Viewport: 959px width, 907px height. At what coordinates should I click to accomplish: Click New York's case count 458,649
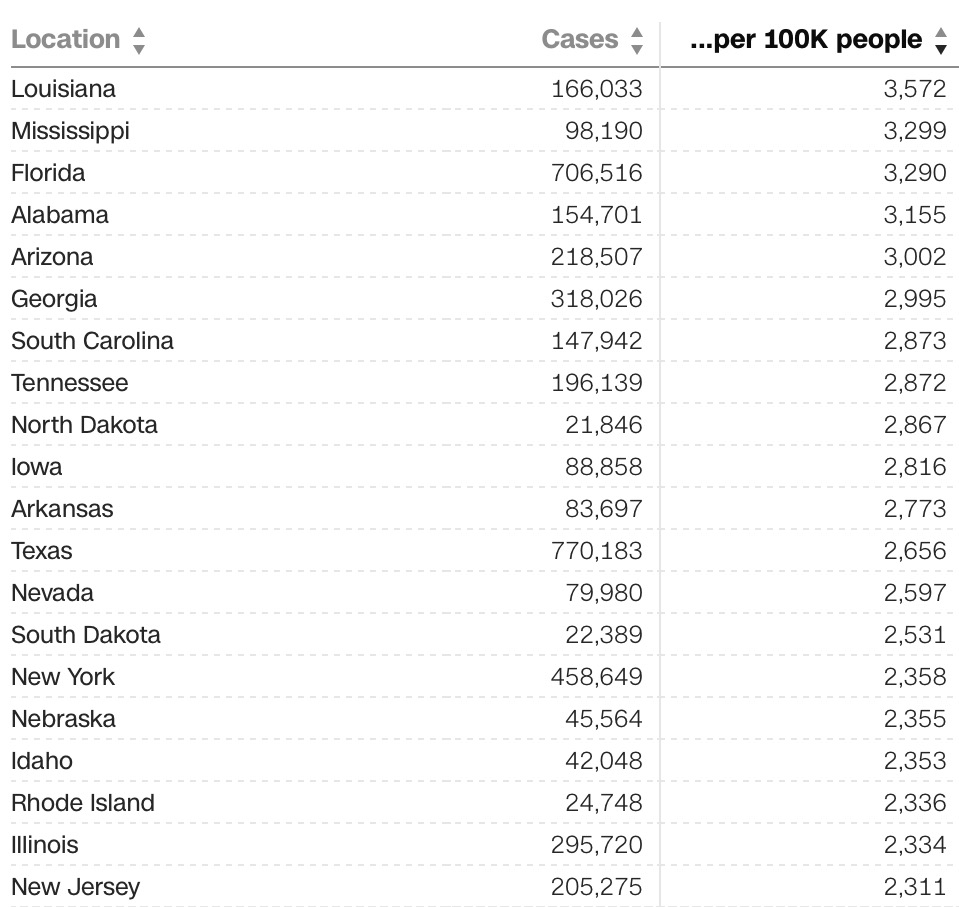597,677
